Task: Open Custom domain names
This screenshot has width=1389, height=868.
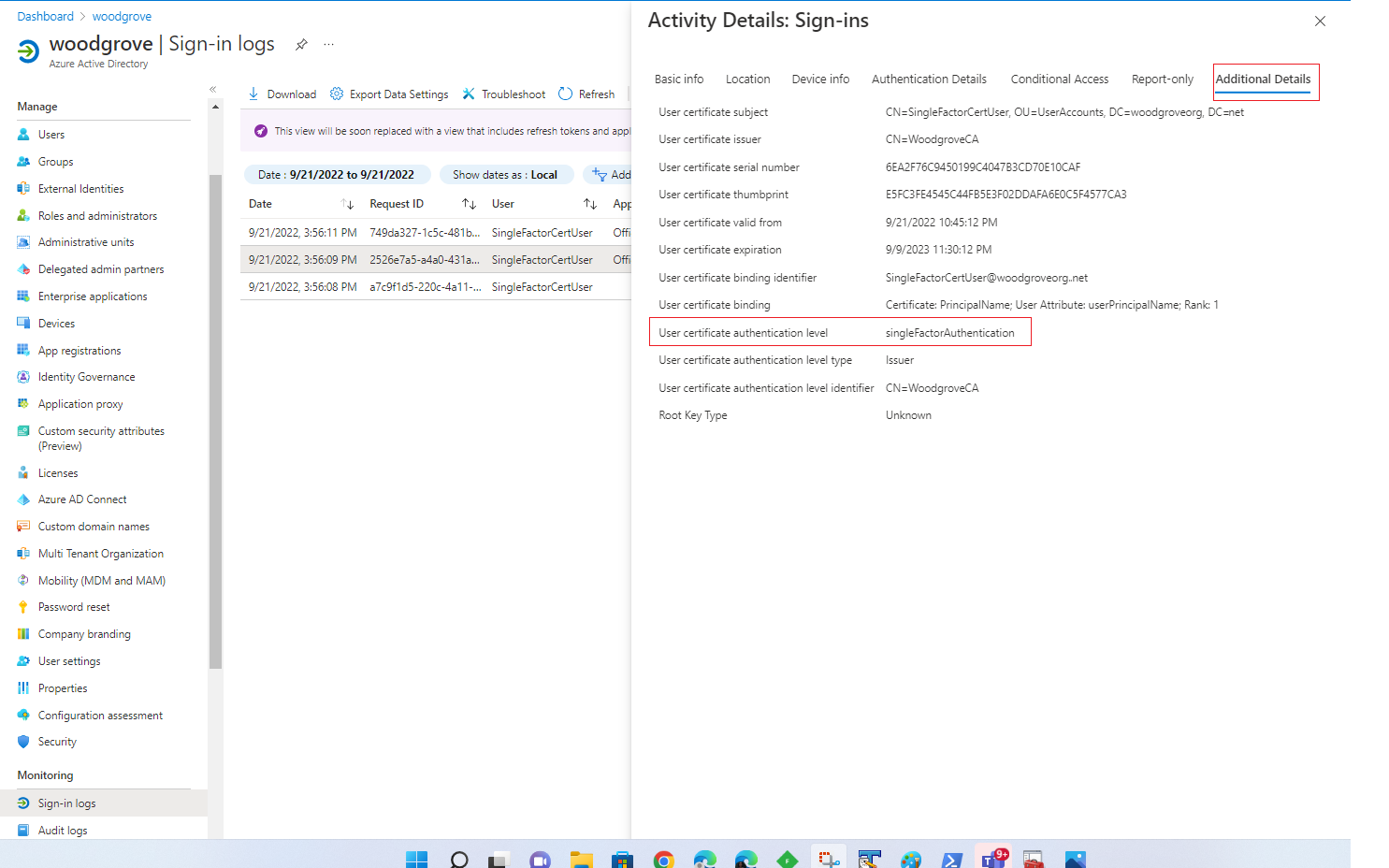Action: [94, 527]
